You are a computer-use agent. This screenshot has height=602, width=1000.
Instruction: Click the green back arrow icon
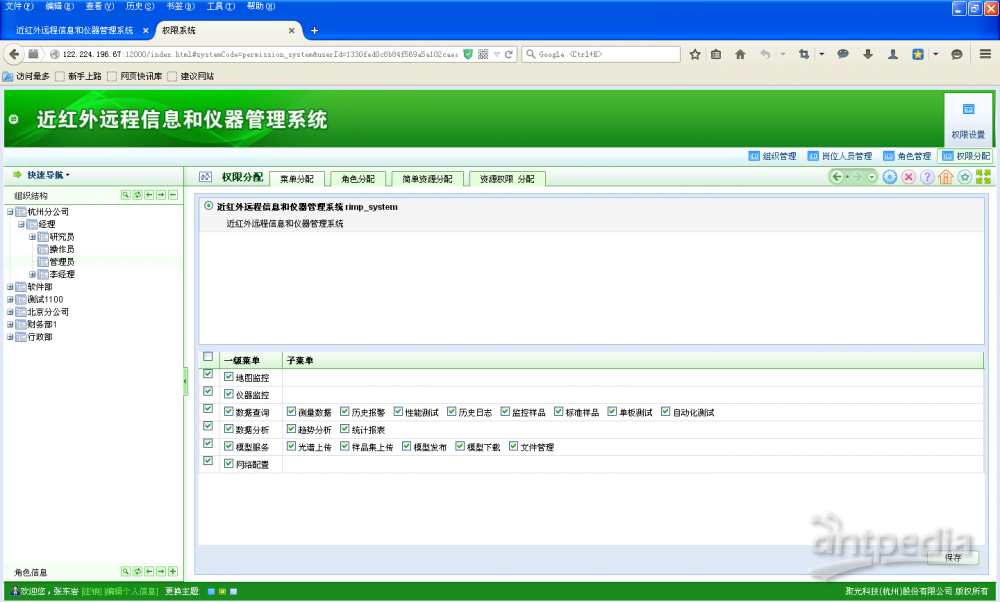(x=837, y=177)
